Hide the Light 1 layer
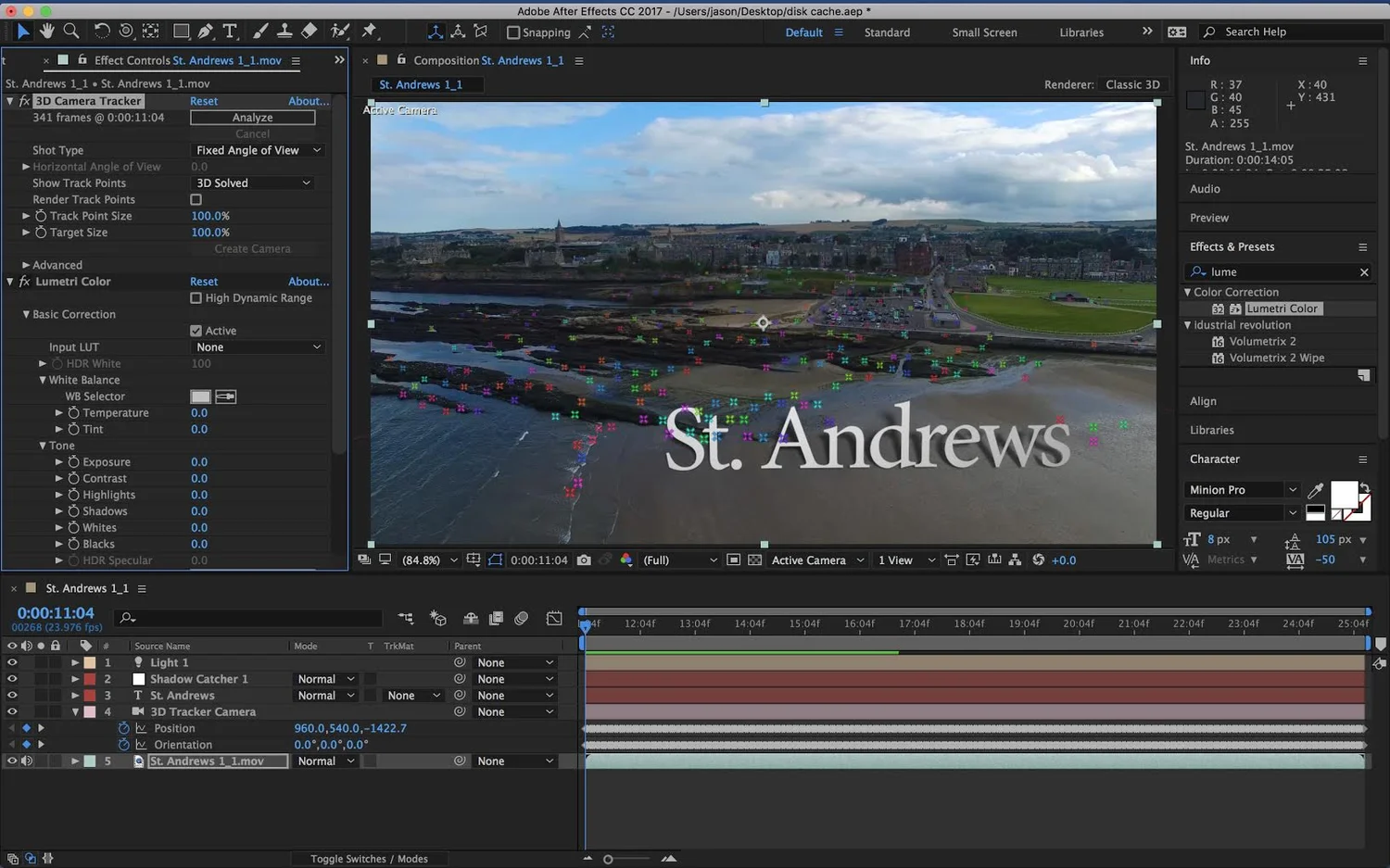This screenshot has width=1390, height=868. 12,661
